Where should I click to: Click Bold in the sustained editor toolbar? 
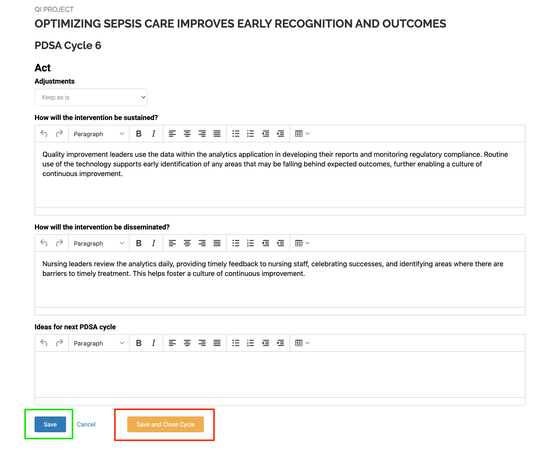(x=139, y=134)
